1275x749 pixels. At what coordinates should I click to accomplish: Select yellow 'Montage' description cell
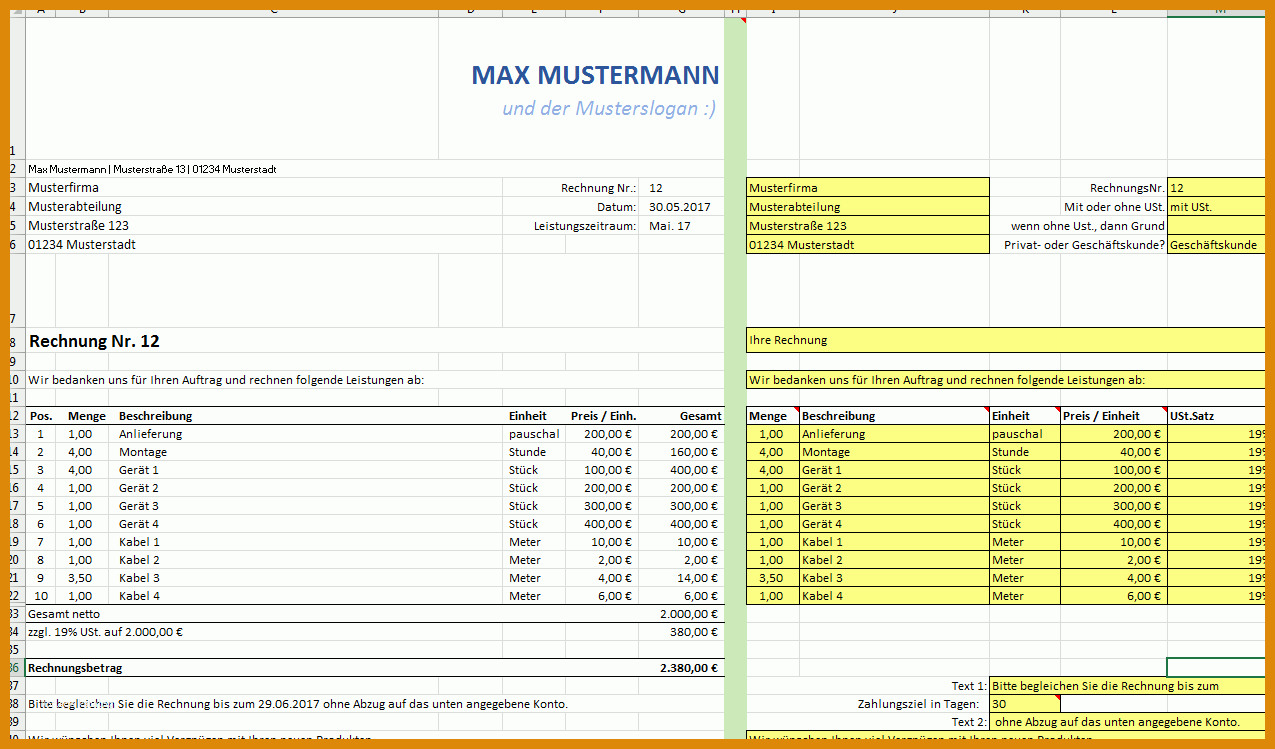894,452
